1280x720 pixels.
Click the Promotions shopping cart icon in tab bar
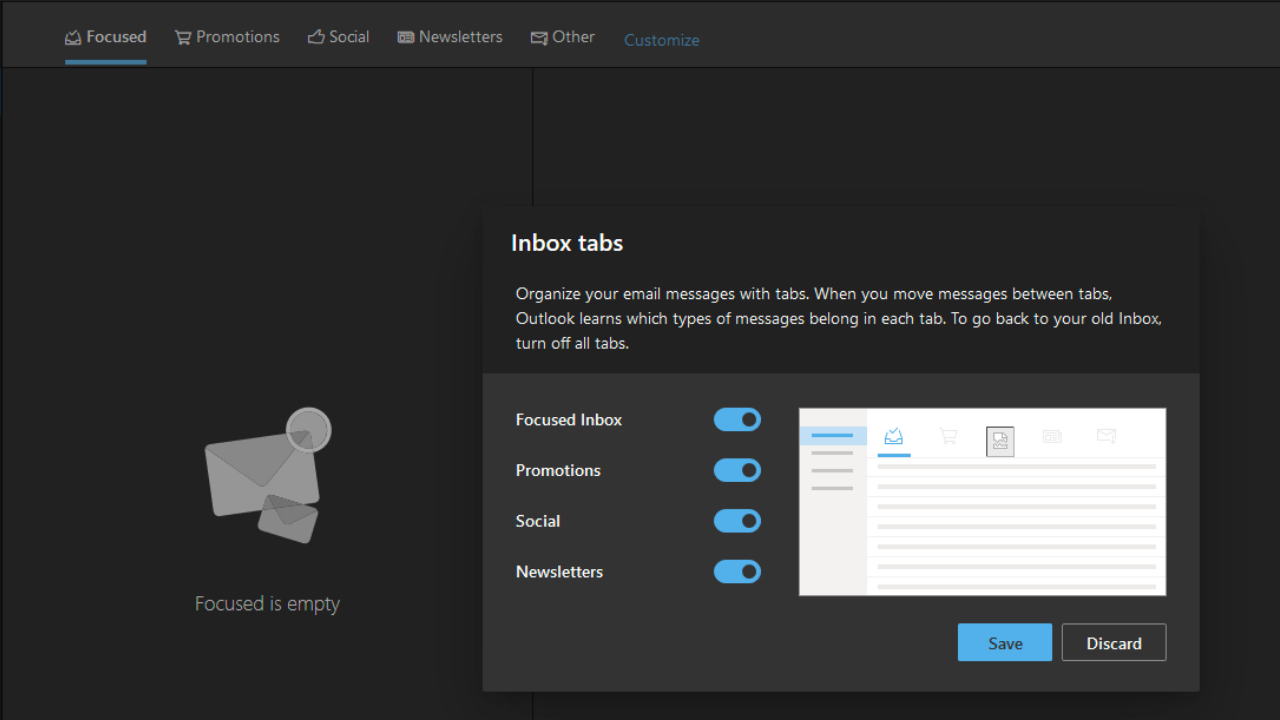tap(183, 38)
